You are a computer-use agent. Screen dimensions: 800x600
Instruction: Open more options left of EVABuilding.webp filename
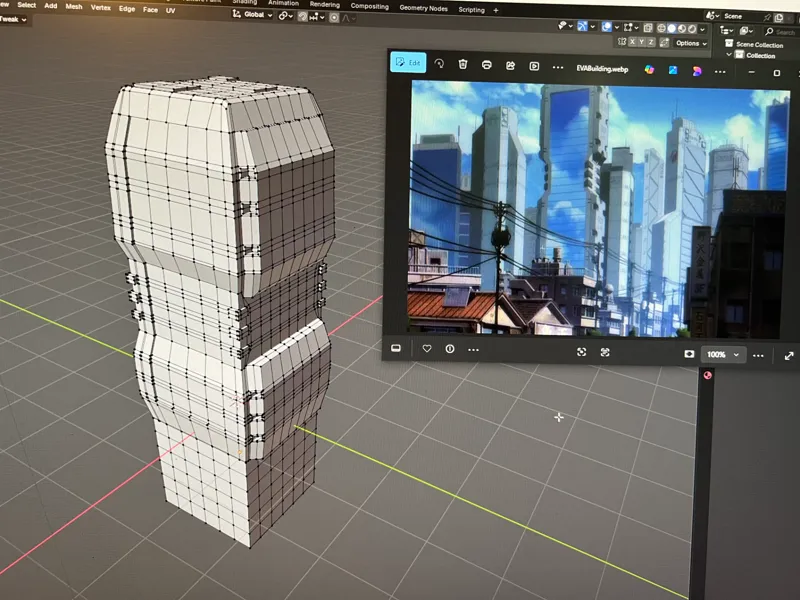558,67
